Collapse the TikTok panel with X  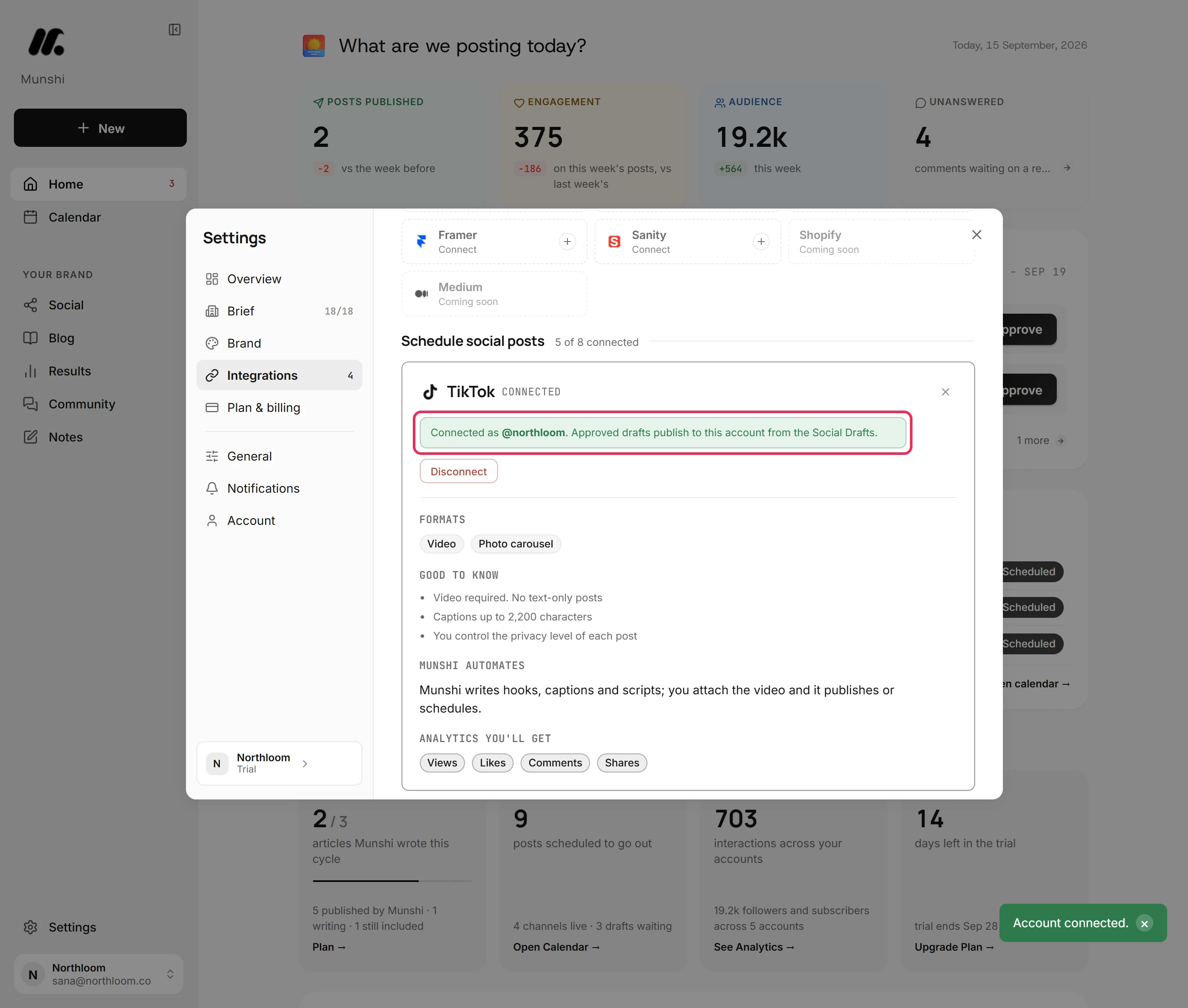[x=945, y=392]
